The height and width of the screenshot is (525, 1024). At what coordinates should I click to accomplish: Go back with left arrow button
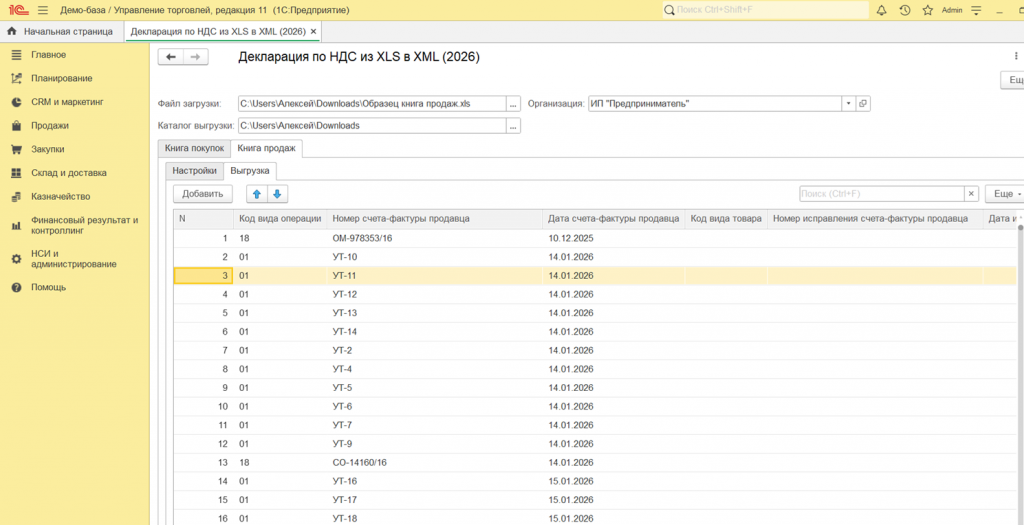click(171, 57)
